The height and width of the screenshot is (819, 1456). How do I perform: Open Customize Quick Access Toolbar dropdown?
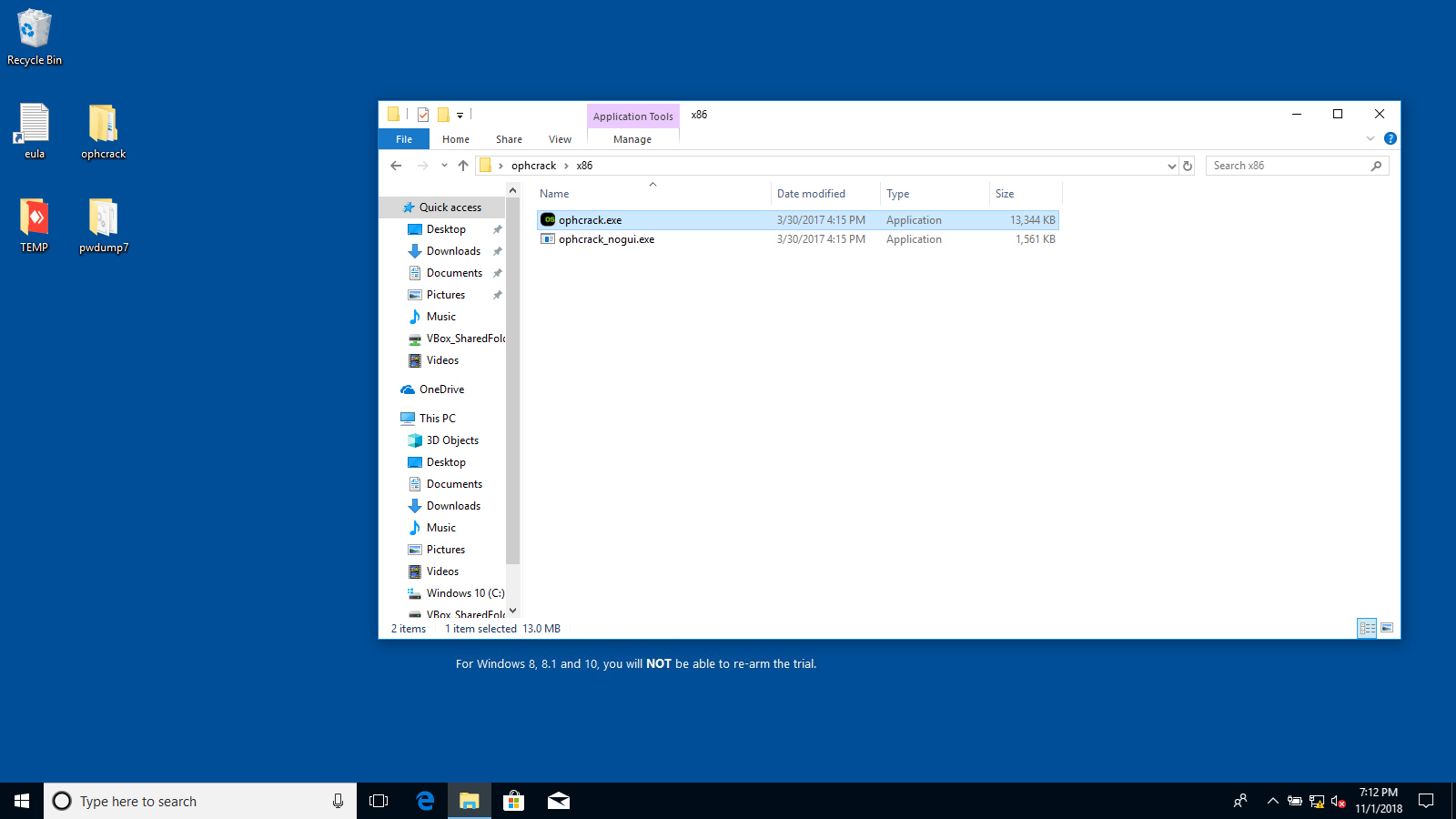click(x=460, y=116)
